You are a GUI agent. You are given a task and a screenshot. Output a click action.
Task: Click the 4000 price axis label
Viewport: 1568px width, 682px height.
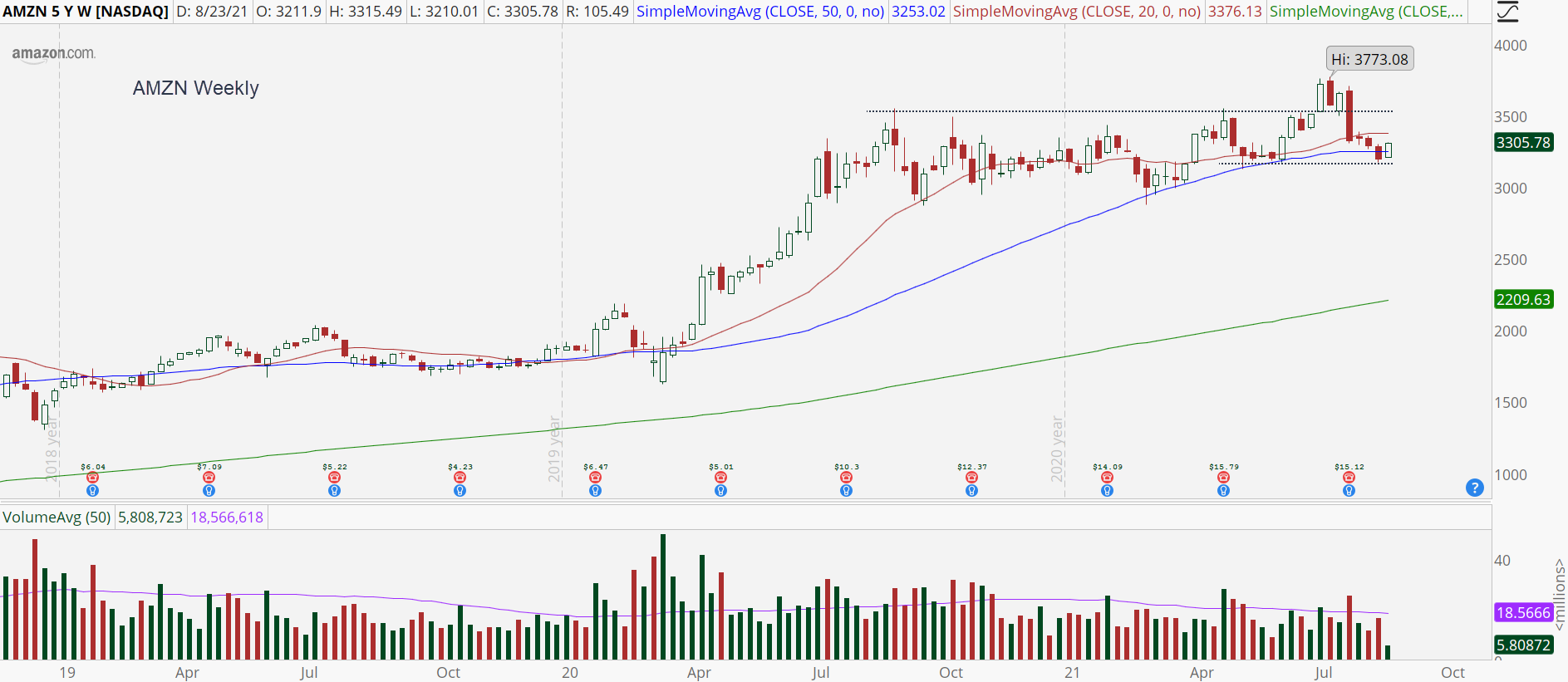(1511, 46)
